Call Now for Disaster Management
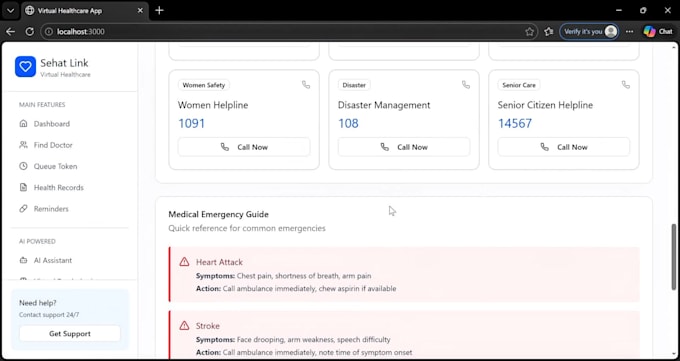 (404, 147)
